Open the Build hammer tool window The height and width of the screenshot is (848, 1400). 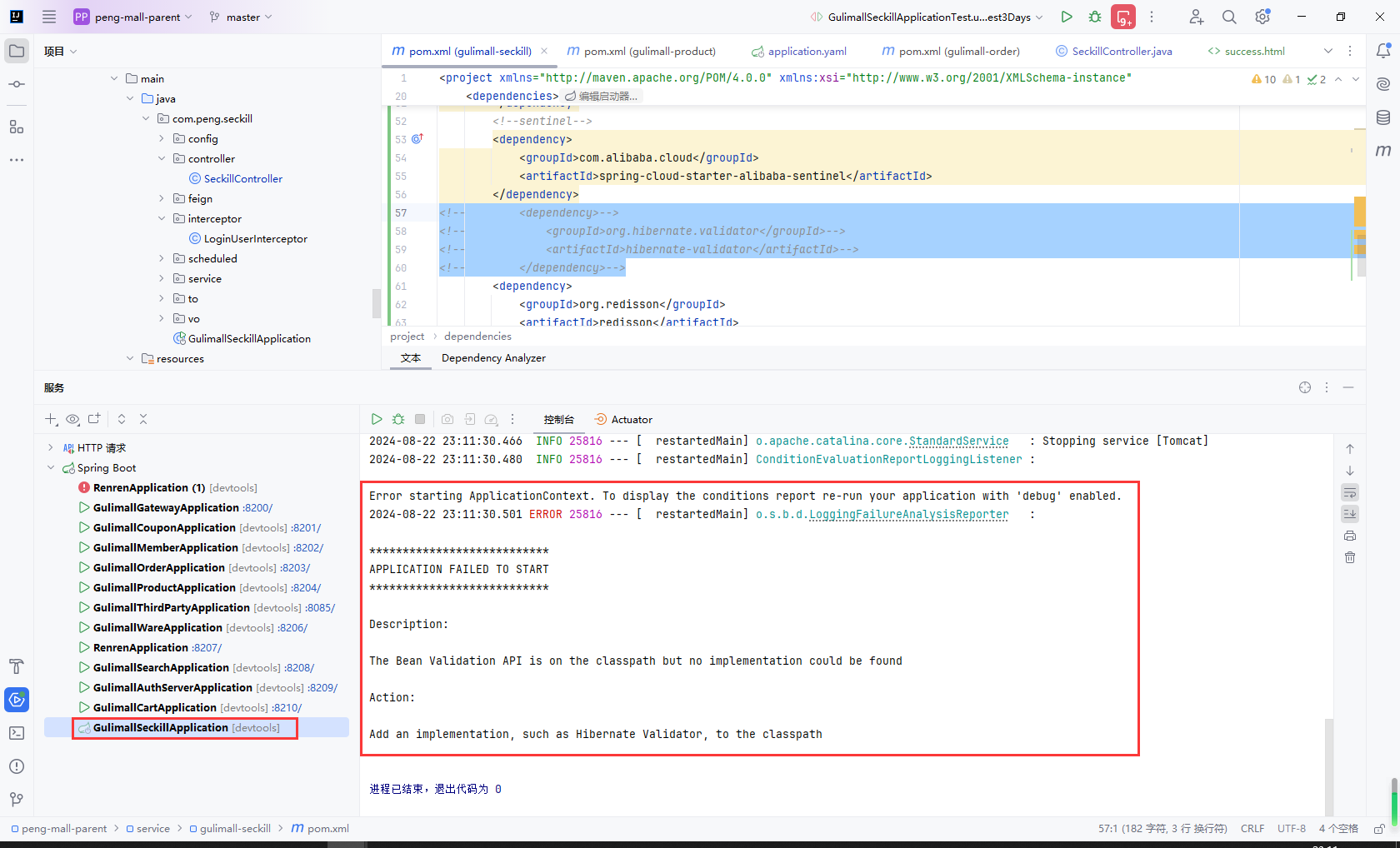(x=17, y=666)
